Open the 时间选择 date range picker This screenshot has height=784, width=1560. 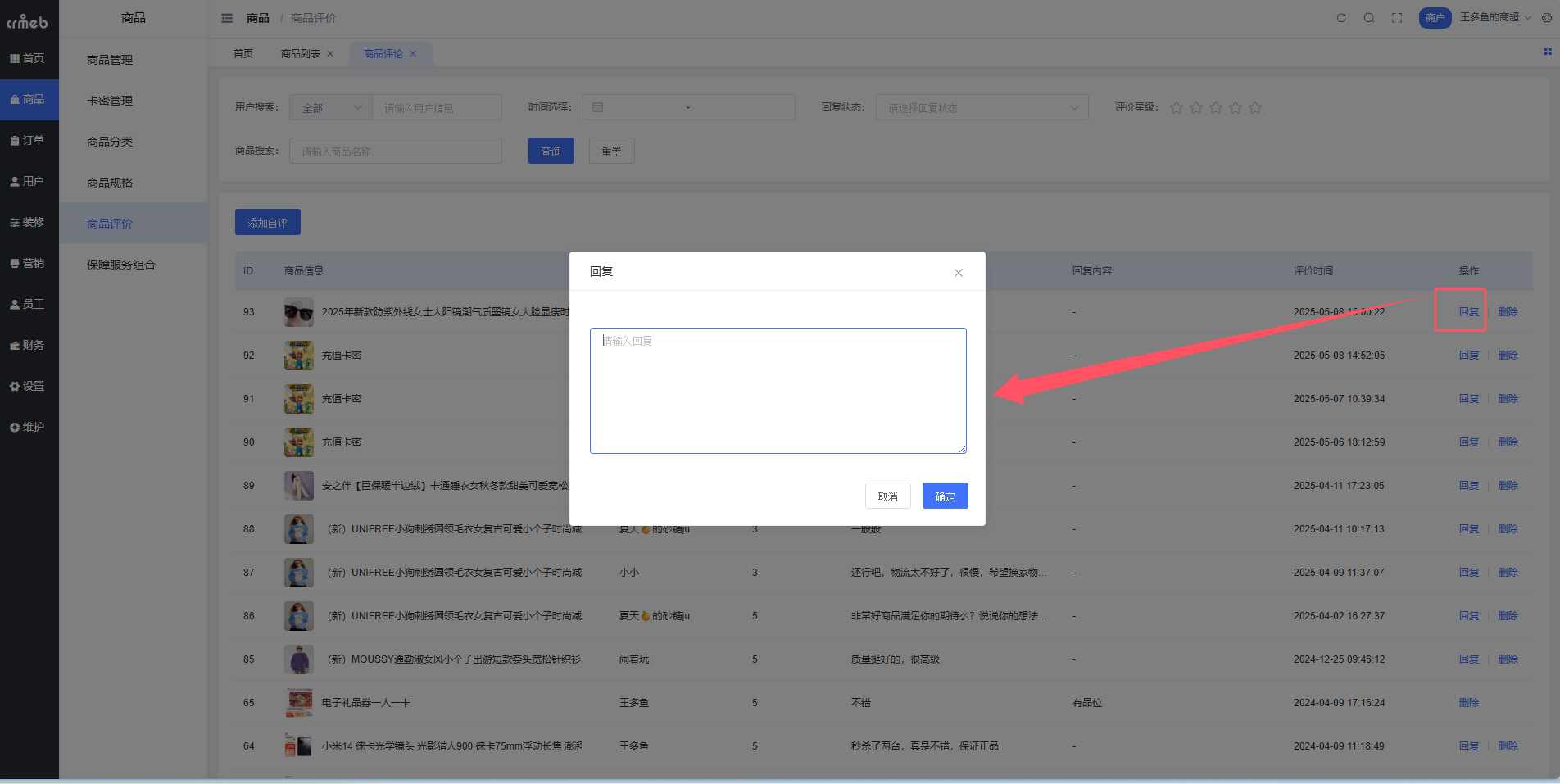[x=688, y=107]
